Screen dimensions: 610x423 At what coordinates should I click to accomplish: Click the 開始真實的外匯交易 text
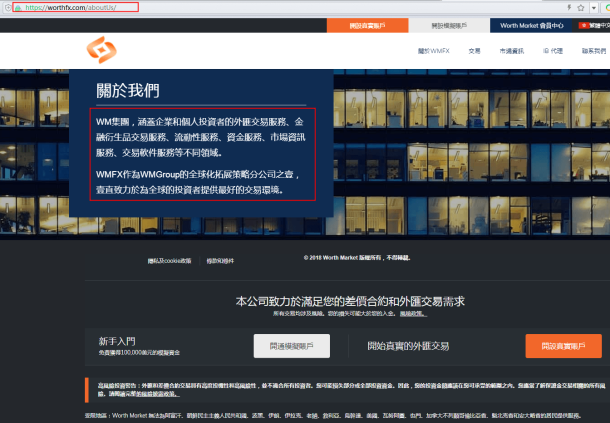click(408, 346)
